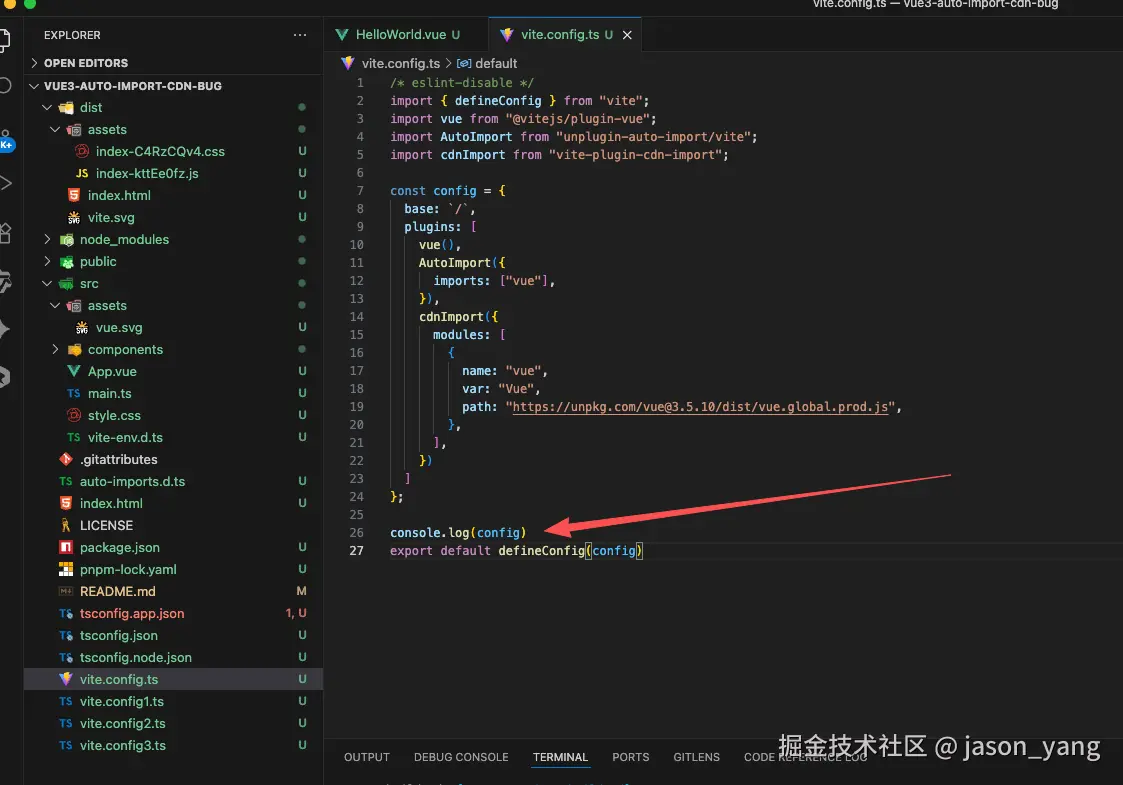Close the vite.config.ts editor tab

627,34
